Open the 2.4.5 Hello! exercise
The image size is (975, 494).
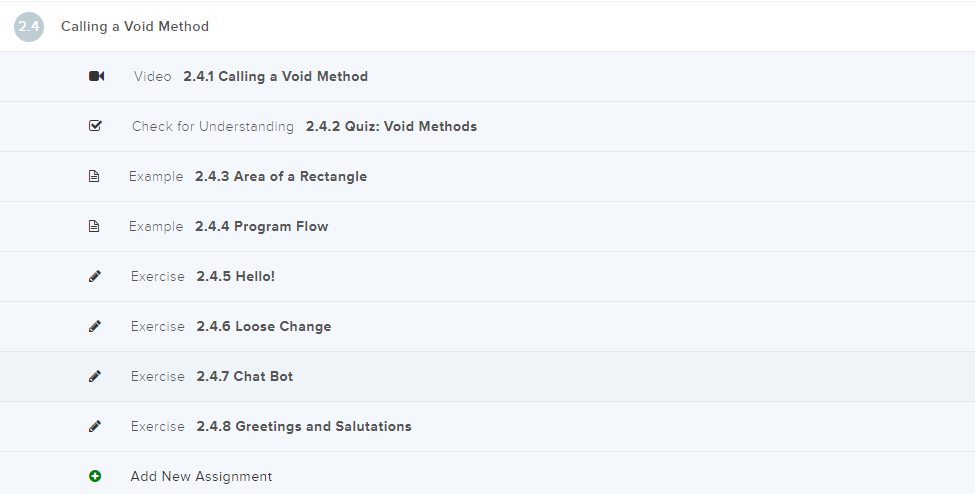click(235, 276)
